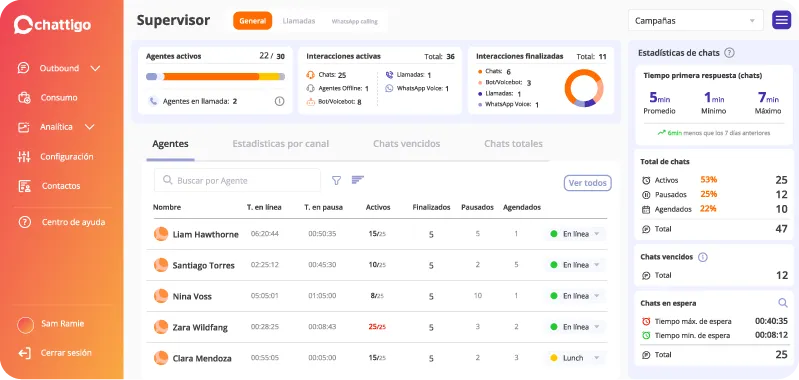Click the headset icon next to Chats: 25
Viewport: 799px width, 380px height.
point(310,75)
